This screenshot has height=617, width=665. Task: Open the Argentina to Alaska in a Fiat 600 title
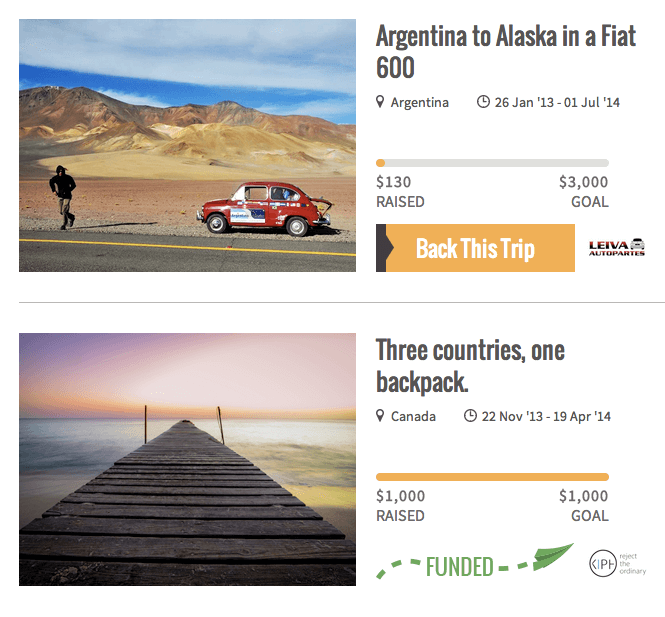pyautogui.click(x=506, y=52)
